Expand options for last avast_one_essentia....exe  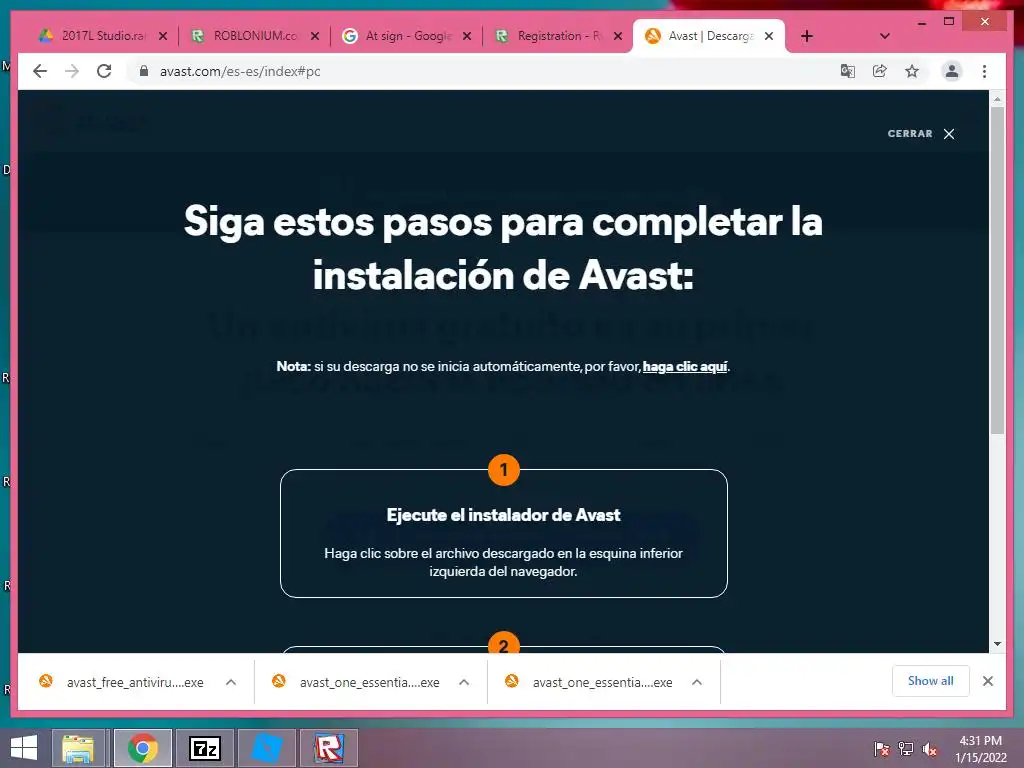click(x=697, y=682)
